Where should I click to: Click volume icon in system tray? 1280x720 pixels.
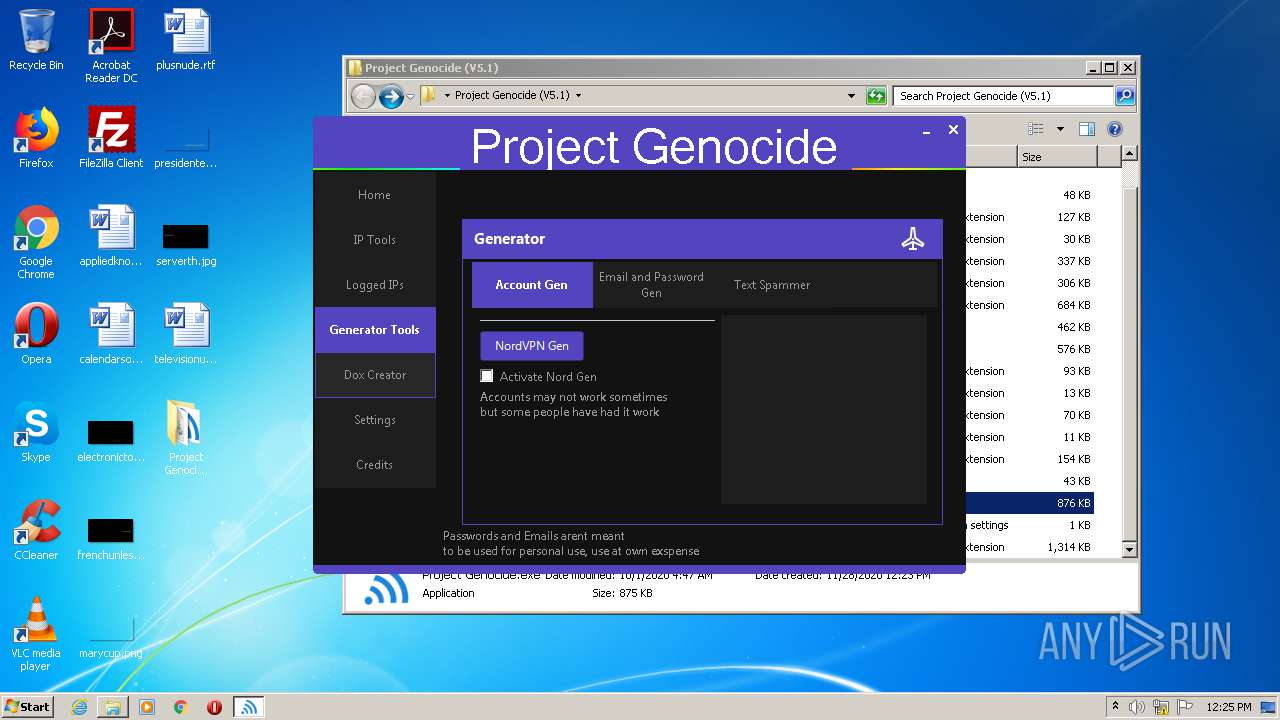click(1137, 707)
